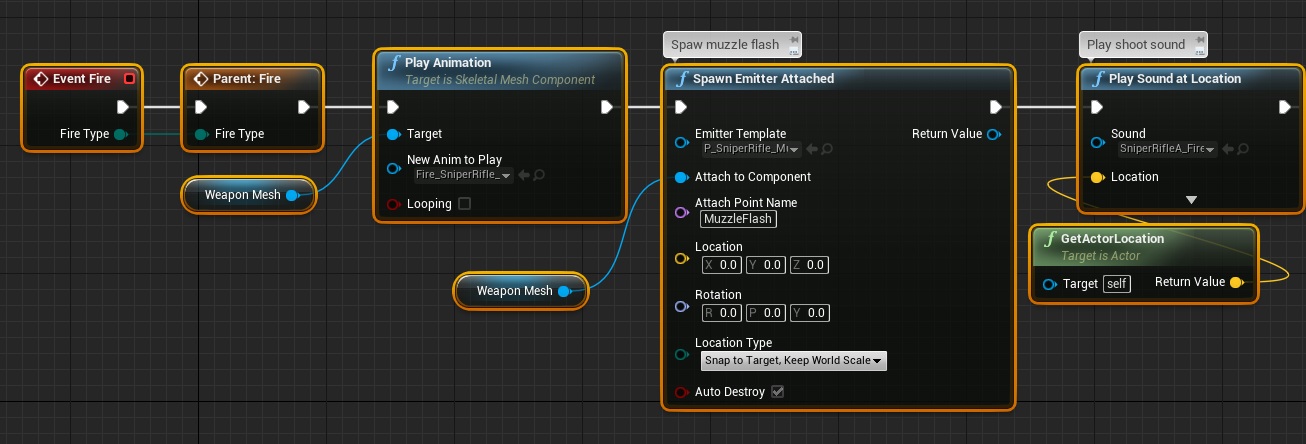Click GetActorLocation Return Value pin
Viewport: 1306px width, 444px height.
(x=1237, y=282)
